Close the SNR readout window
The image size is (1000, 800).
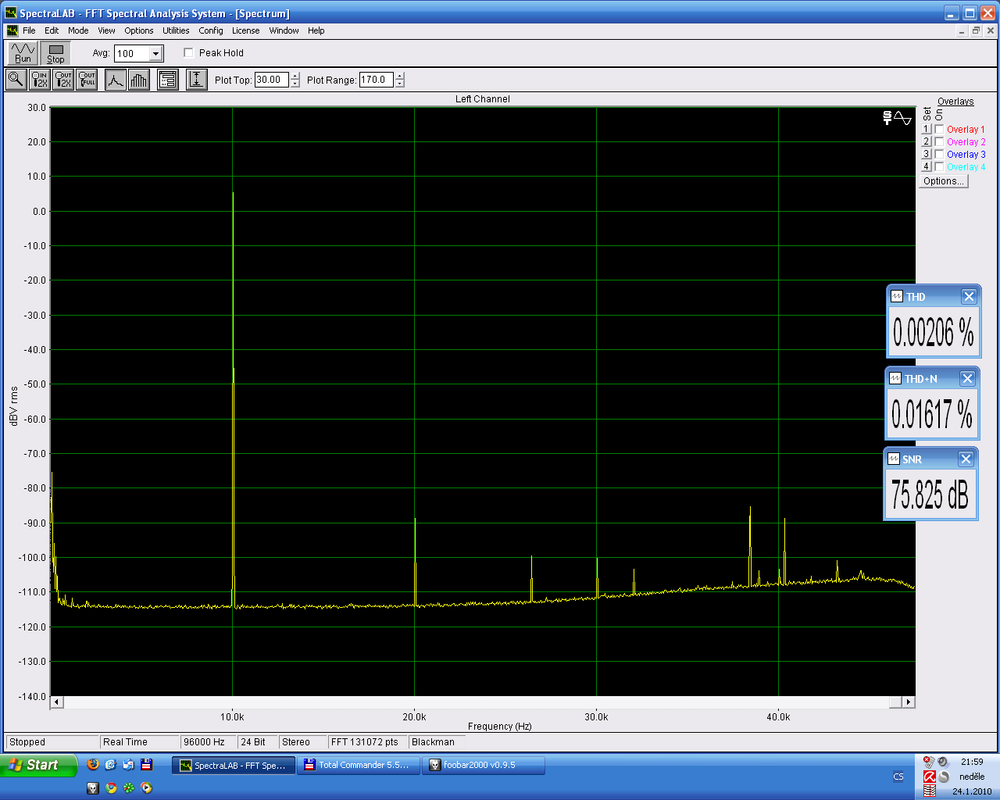966,459
